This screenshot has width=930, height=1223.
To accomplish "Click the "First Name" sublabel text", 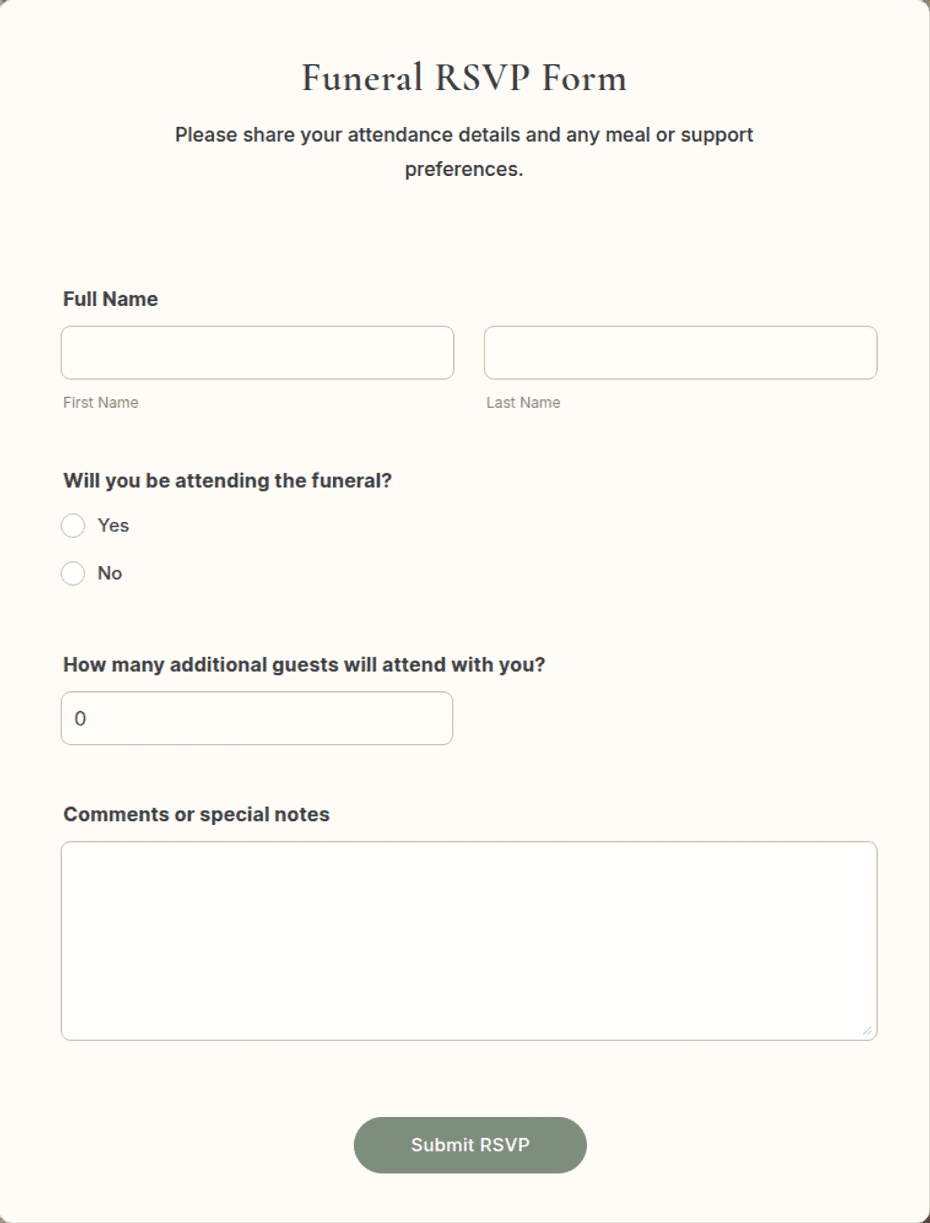I will tap(101, 402).
